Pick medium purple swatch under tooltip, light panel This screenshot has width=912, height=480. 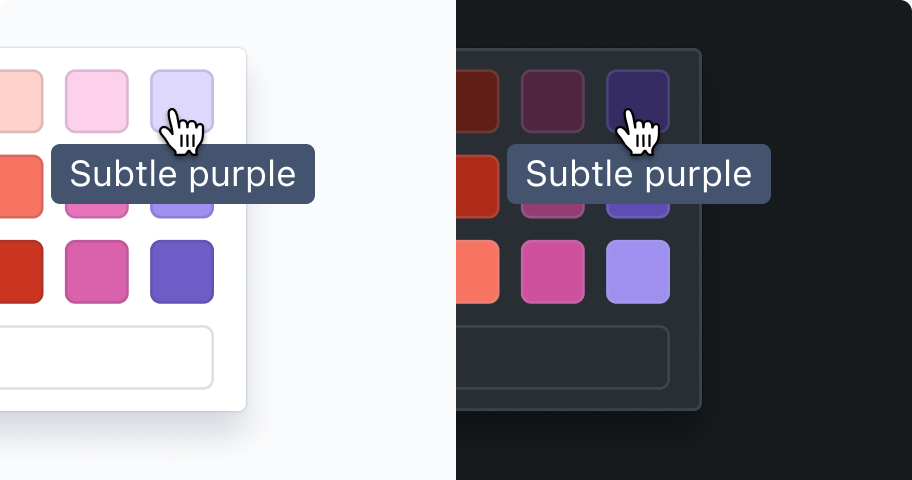(x=182, y=211)
